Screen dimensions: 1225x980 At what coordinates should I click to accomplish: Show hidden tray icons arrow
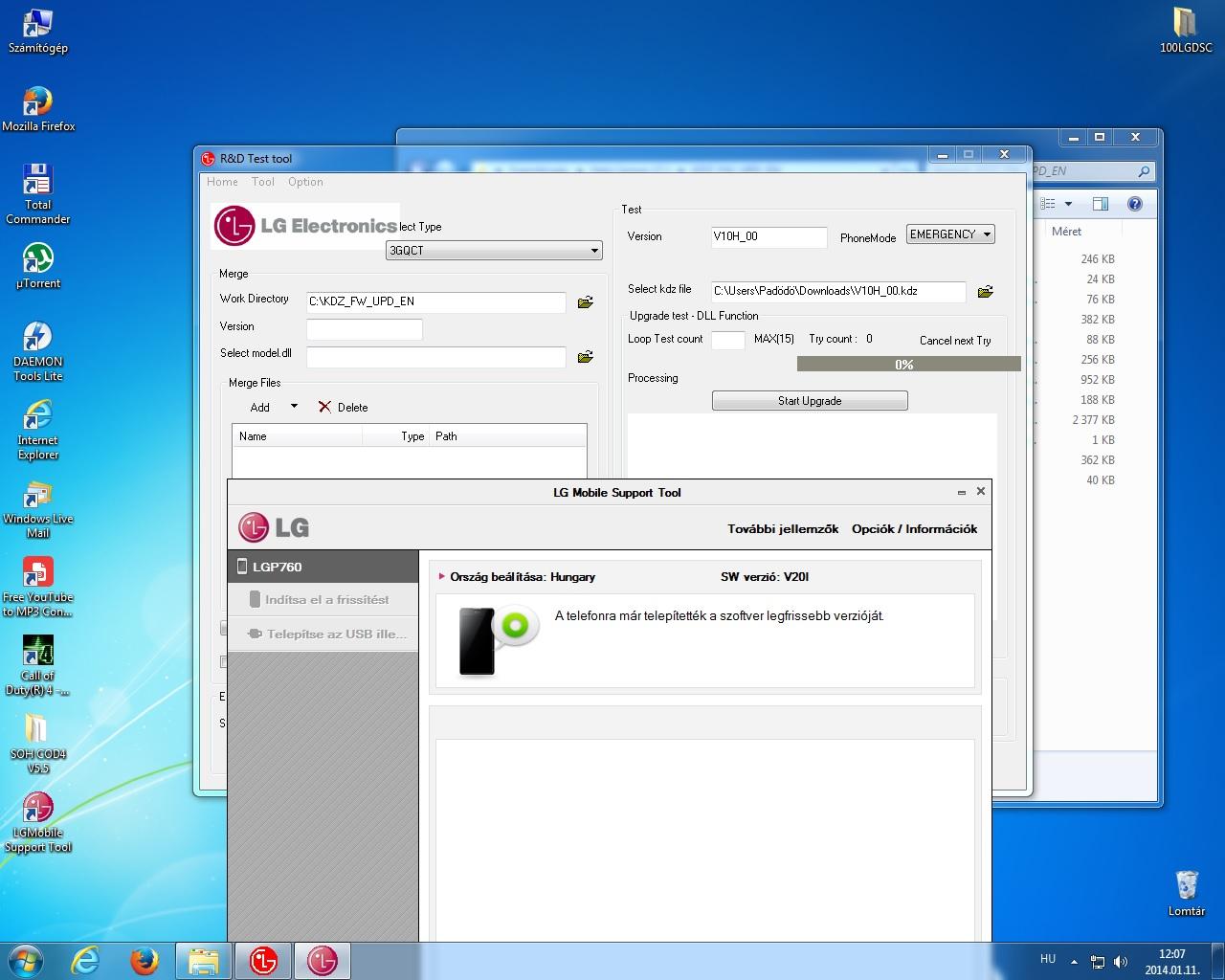(x=1074, y=961)
